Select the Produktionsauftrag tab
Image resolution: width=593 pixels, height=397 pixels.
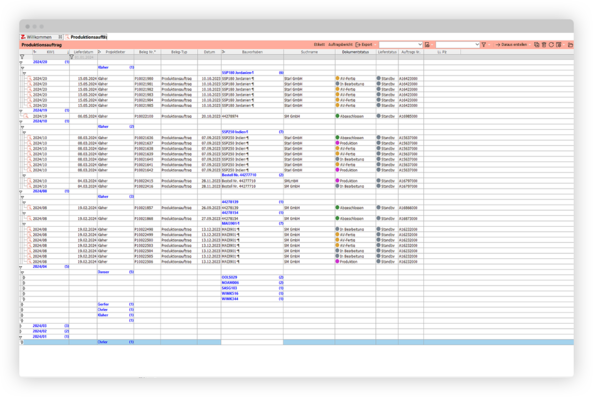point(88,37)
